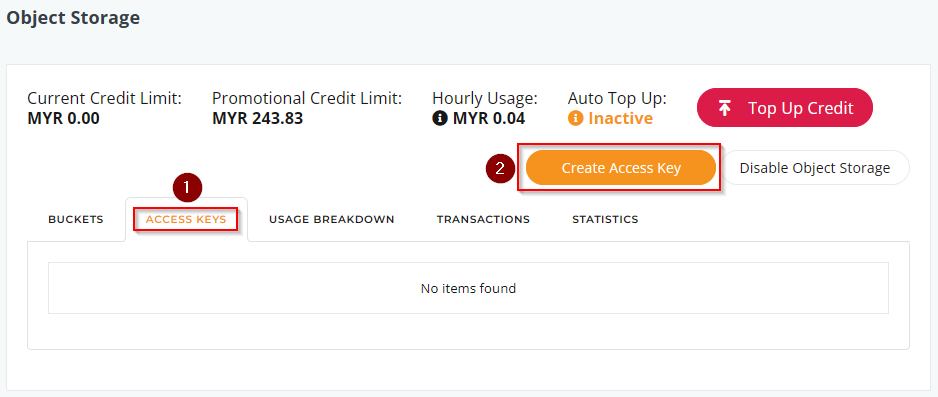This screenshot has width=938, height=397.
Task: Click the Hourly Usage info icon
Action: pos(440,118)
